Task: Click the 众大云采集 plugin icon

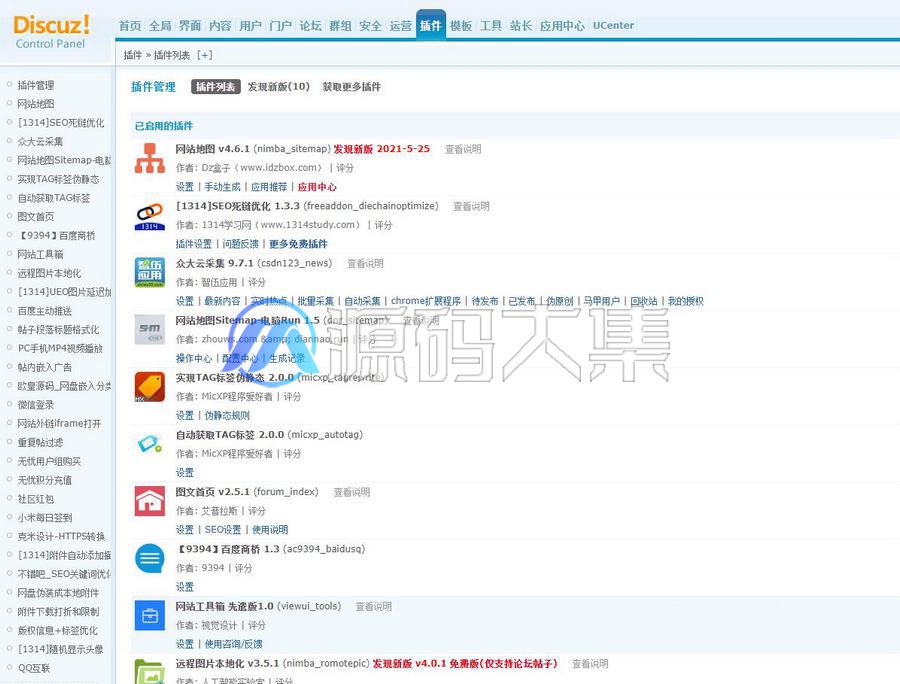Action: click(150, 272)
